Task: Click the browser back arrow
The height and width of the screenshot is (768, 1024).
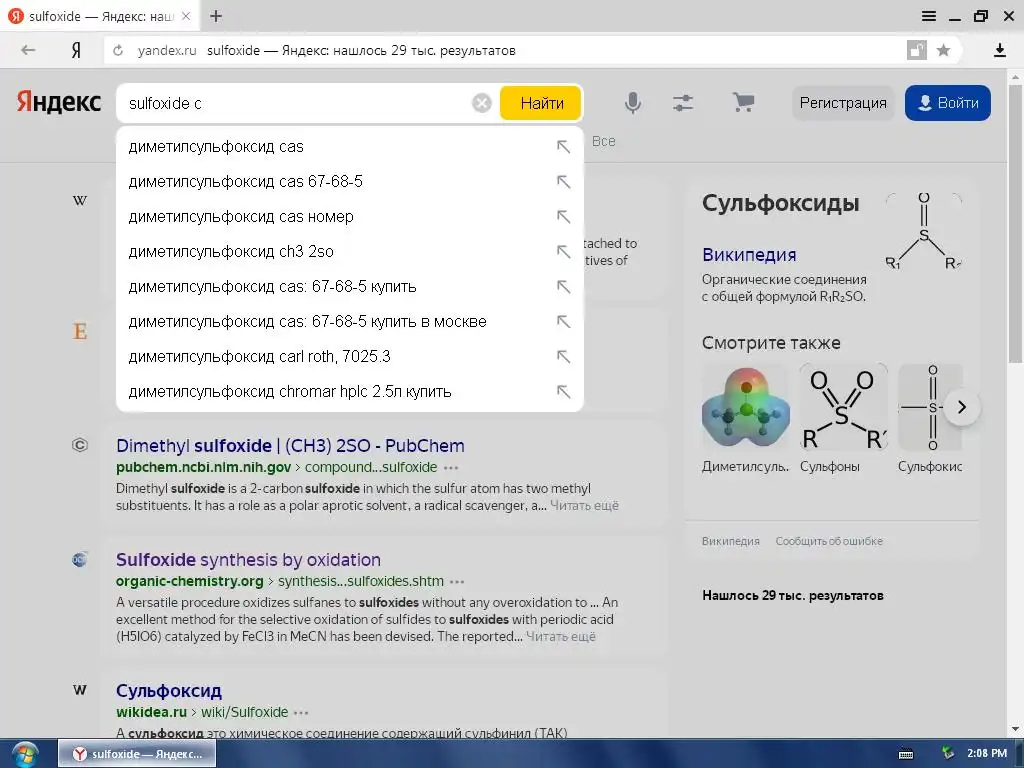Action: [x=28, y=50]
